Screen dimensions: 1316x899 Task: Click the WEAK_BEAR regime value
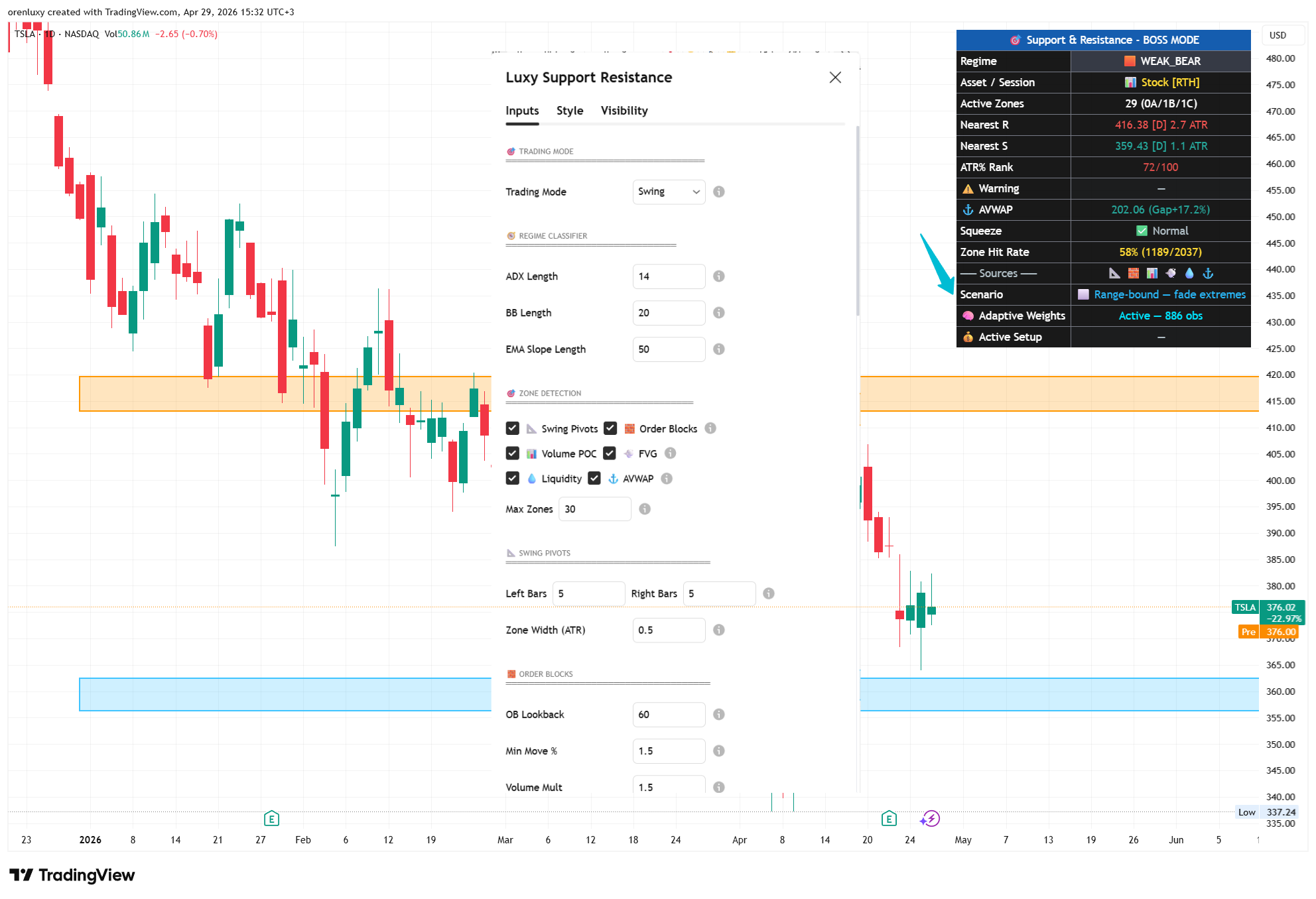pos(1170,61)
